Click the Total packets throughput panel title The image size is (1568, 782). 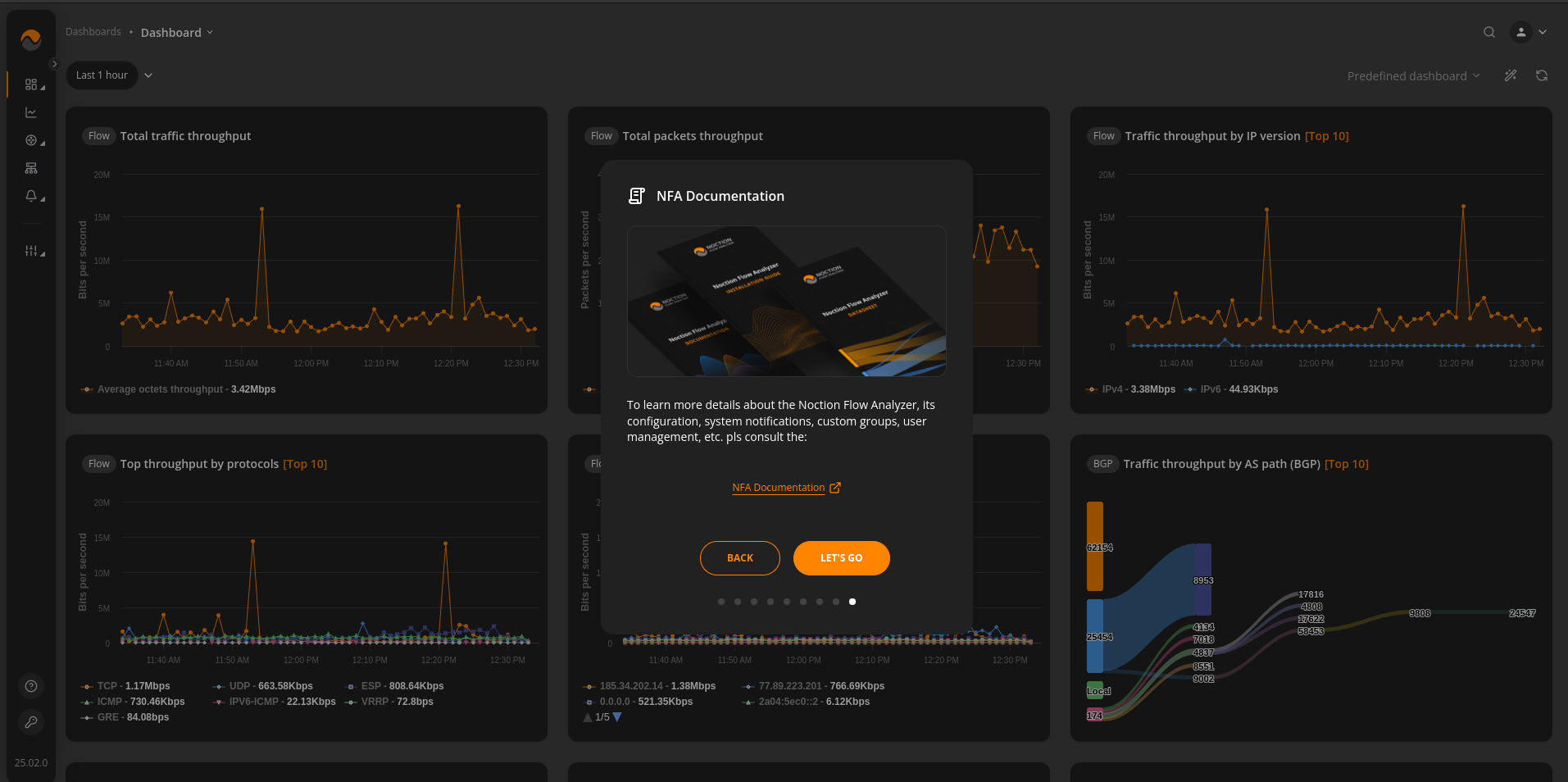tap(693, 136)
